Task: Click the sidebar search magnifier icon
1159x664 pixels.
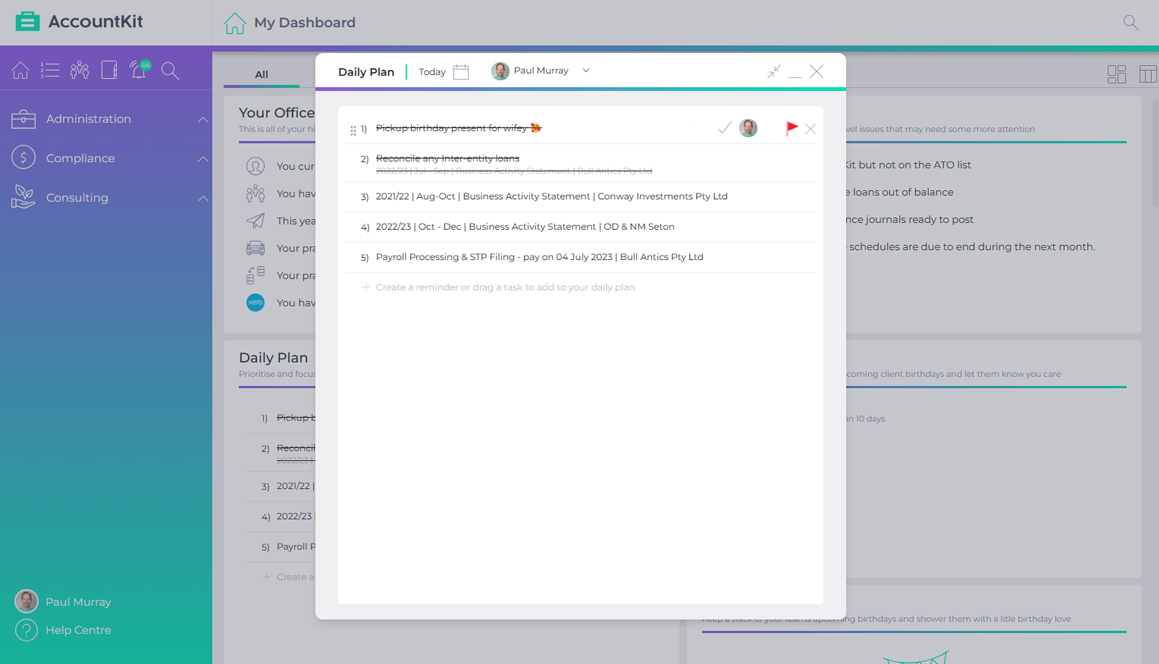Action: (x=170, y=71)
